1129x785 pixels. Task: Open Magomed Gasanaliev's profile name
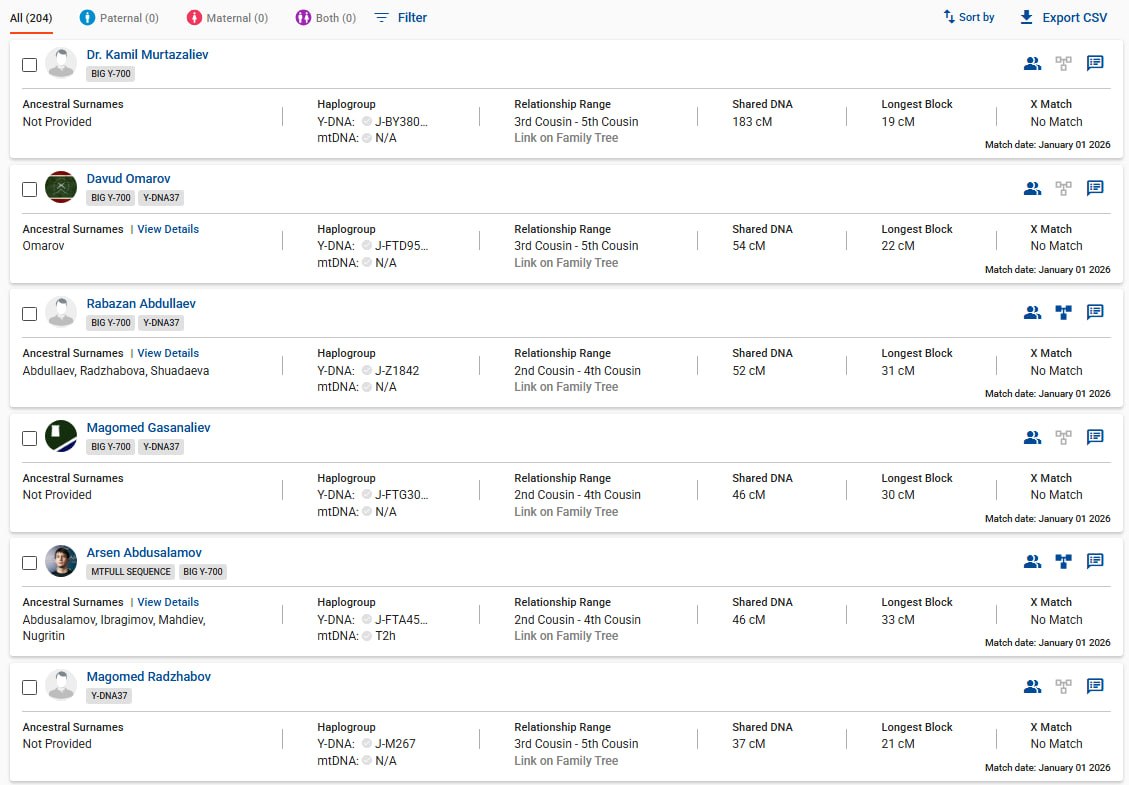(148, 428)
